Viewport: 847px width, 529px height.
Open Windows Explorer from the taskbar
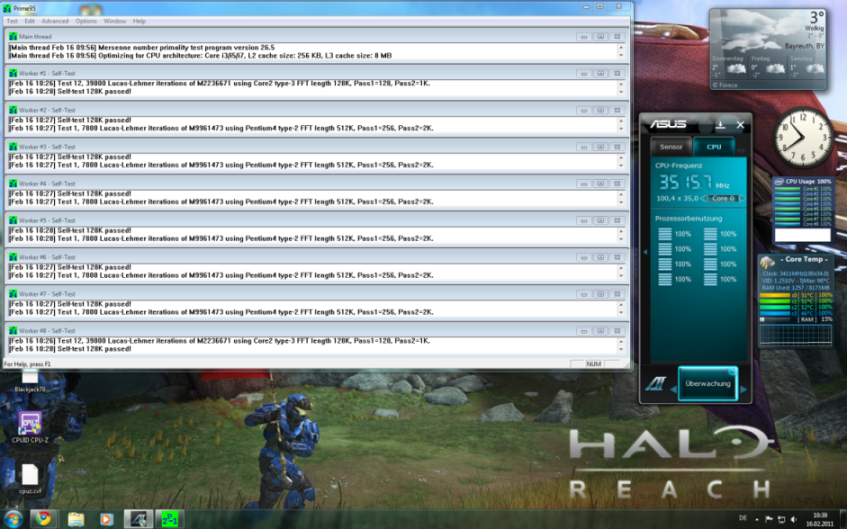76,519
